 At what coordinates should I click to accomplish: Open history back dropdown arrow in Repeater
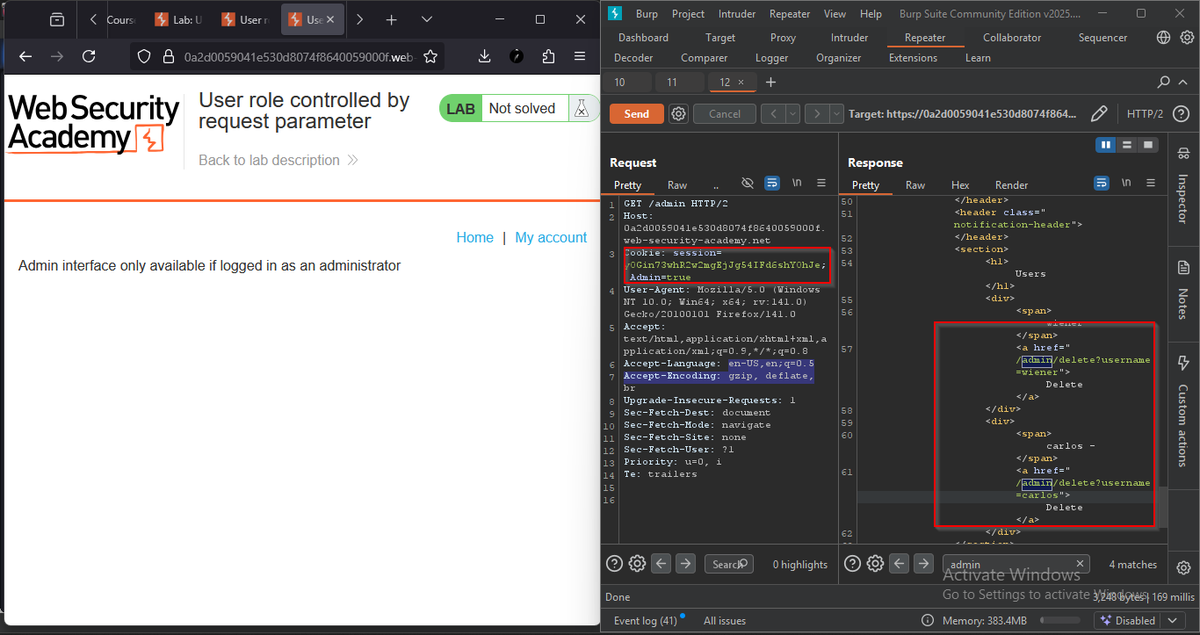[793, 114]
